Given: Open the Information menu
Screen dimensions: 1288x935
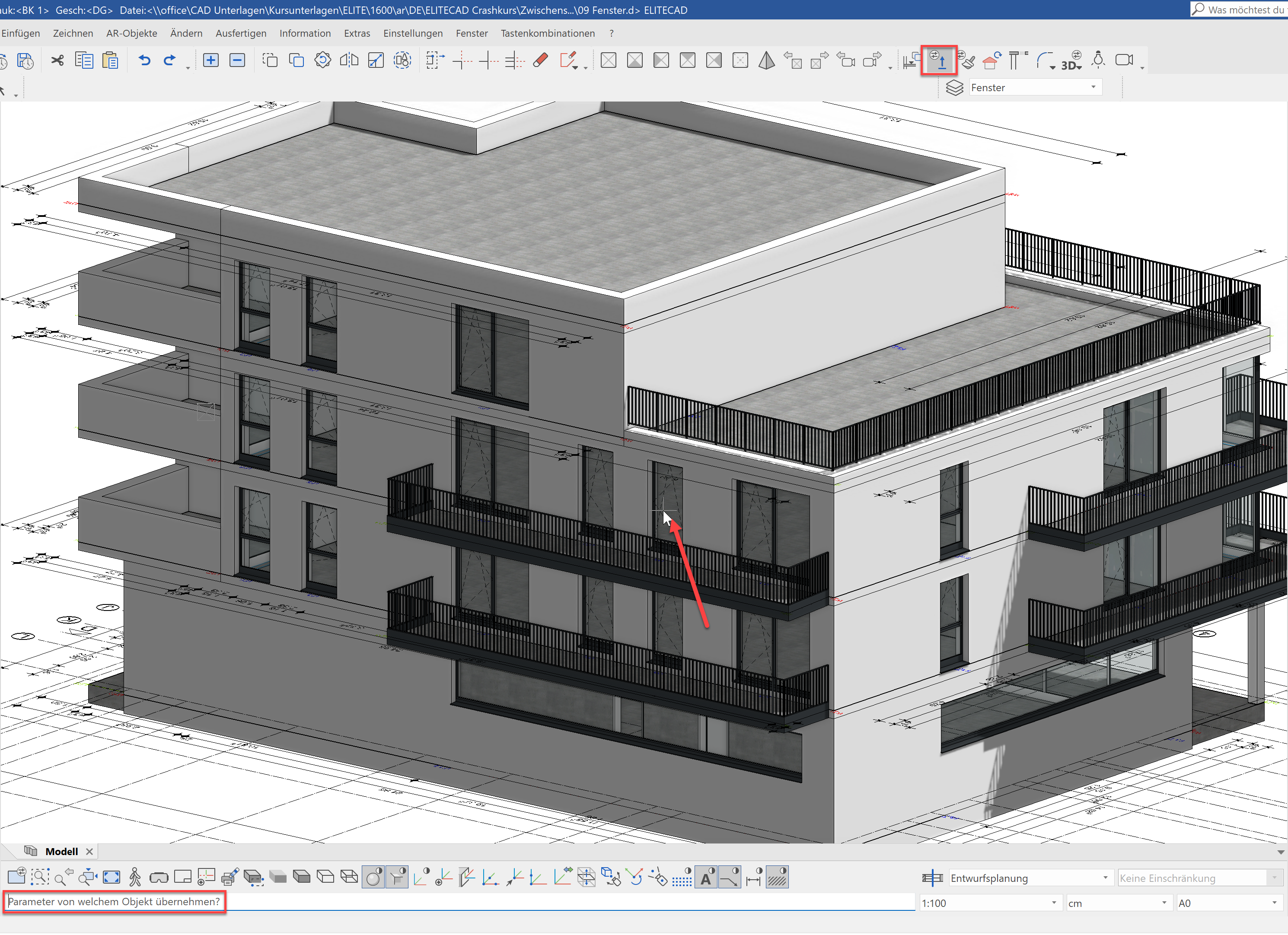Looking at the screenshot, I should coord(305,34).
